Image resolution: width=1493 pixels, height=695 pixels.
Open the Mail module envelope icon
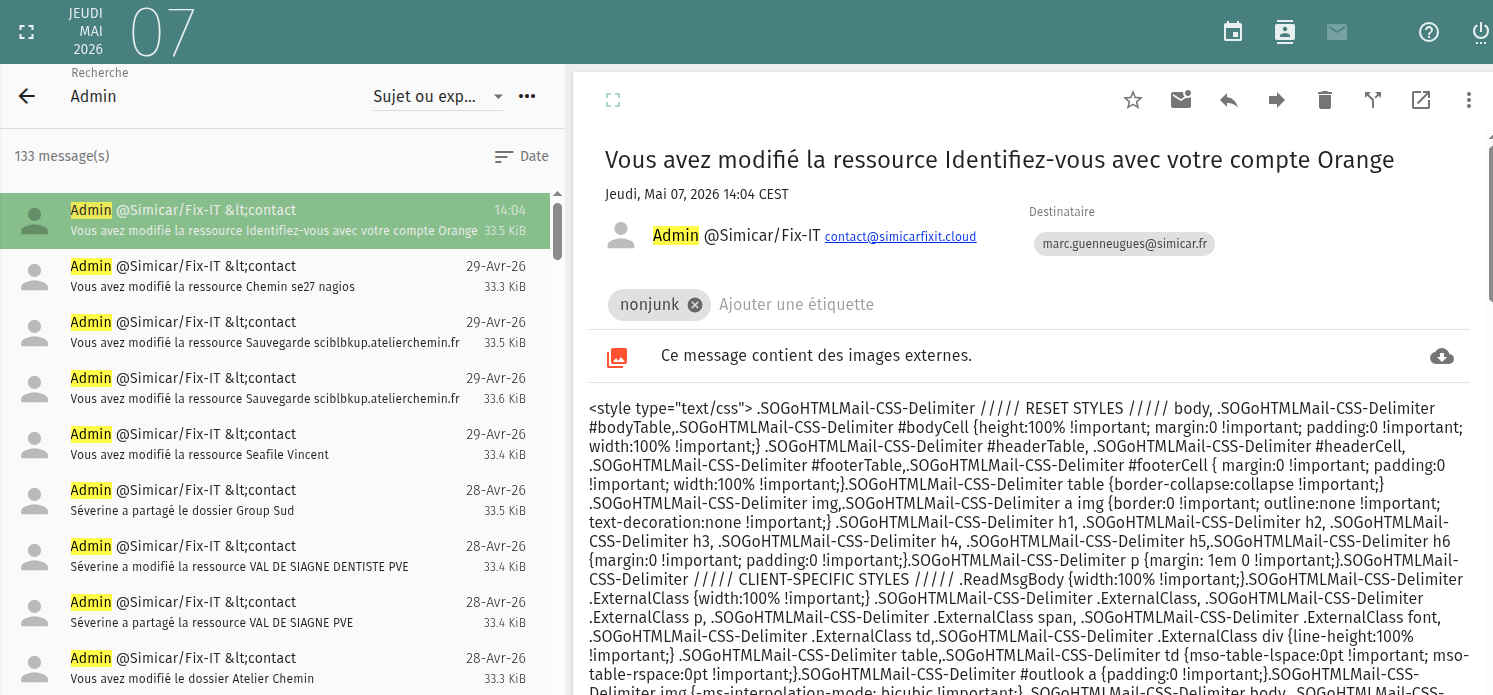[1337, 32]
